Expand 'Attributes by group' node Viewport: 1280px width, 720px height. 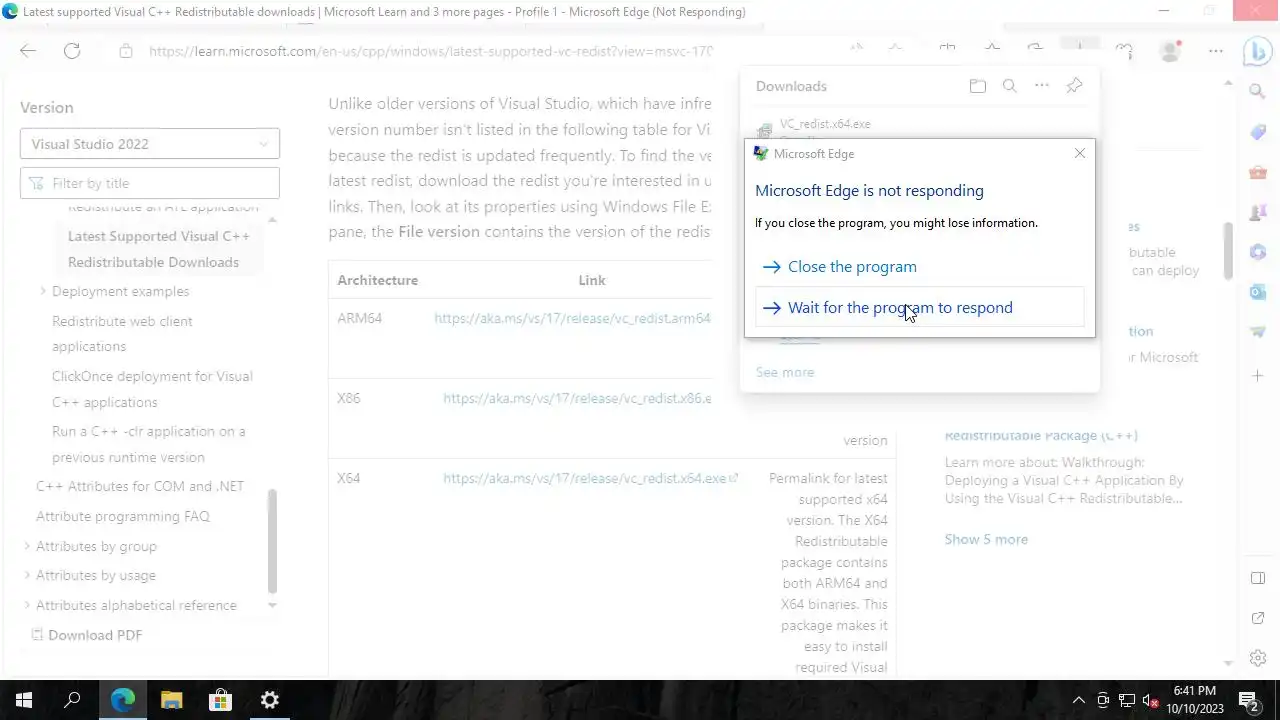pos(27,546)
